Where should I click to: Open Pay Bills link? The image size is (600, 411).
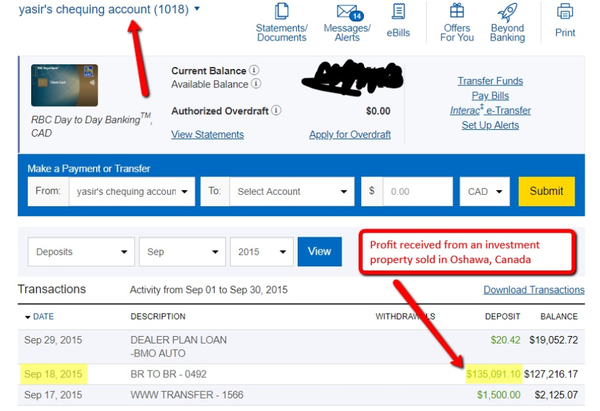point(490,96)
